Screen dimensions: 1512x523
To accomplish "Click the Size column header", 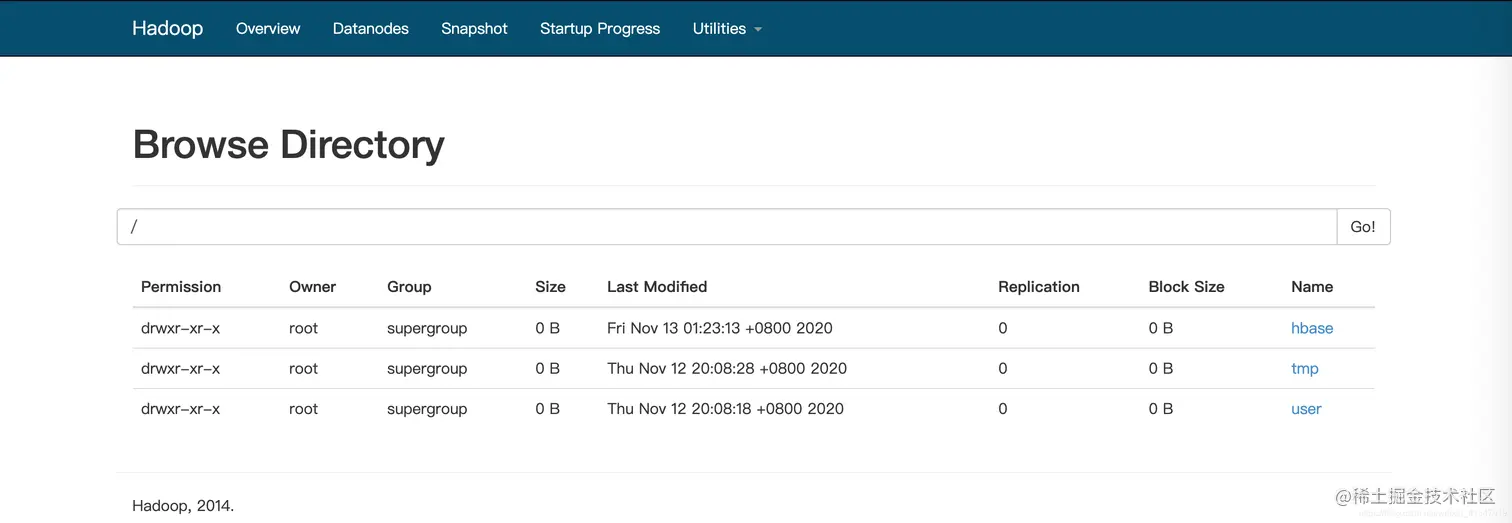I will point(550,286).
